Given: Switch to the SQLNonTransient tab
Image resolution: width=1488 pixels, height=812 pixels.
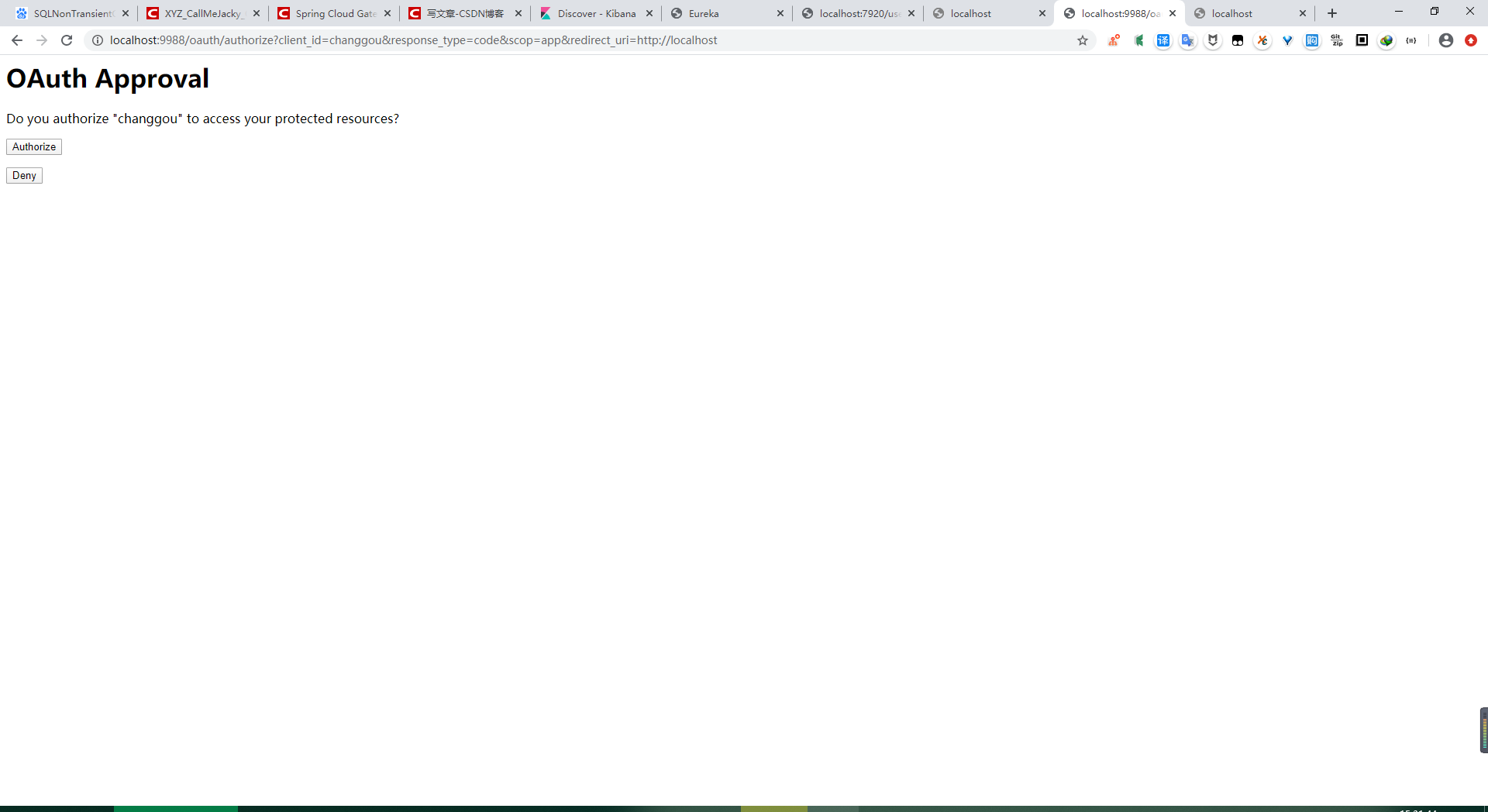Looking at the screenshot, I should (71, 13).
